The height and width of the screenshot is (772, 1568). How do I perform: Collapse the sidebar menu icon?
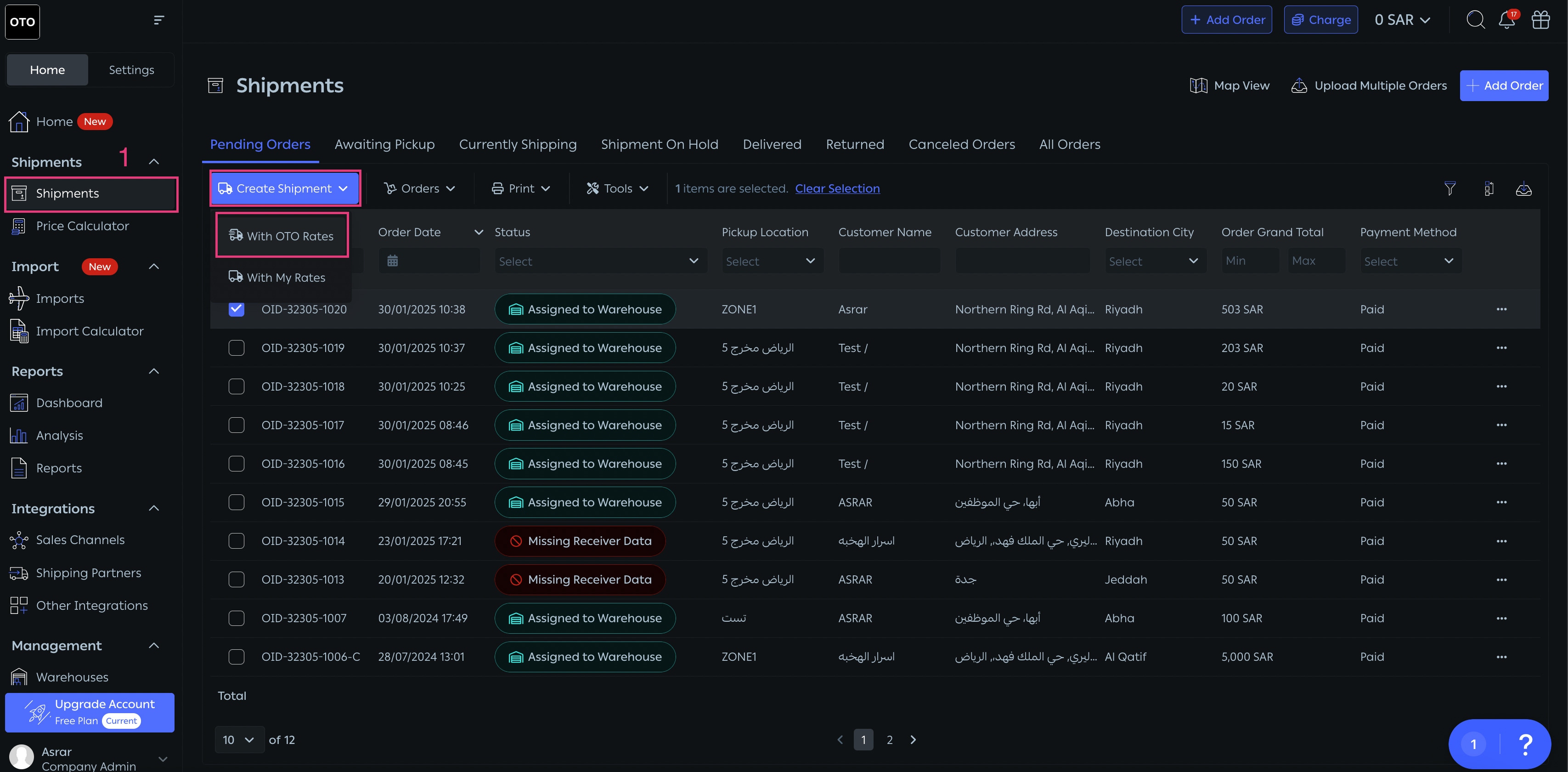coord(158,20)
